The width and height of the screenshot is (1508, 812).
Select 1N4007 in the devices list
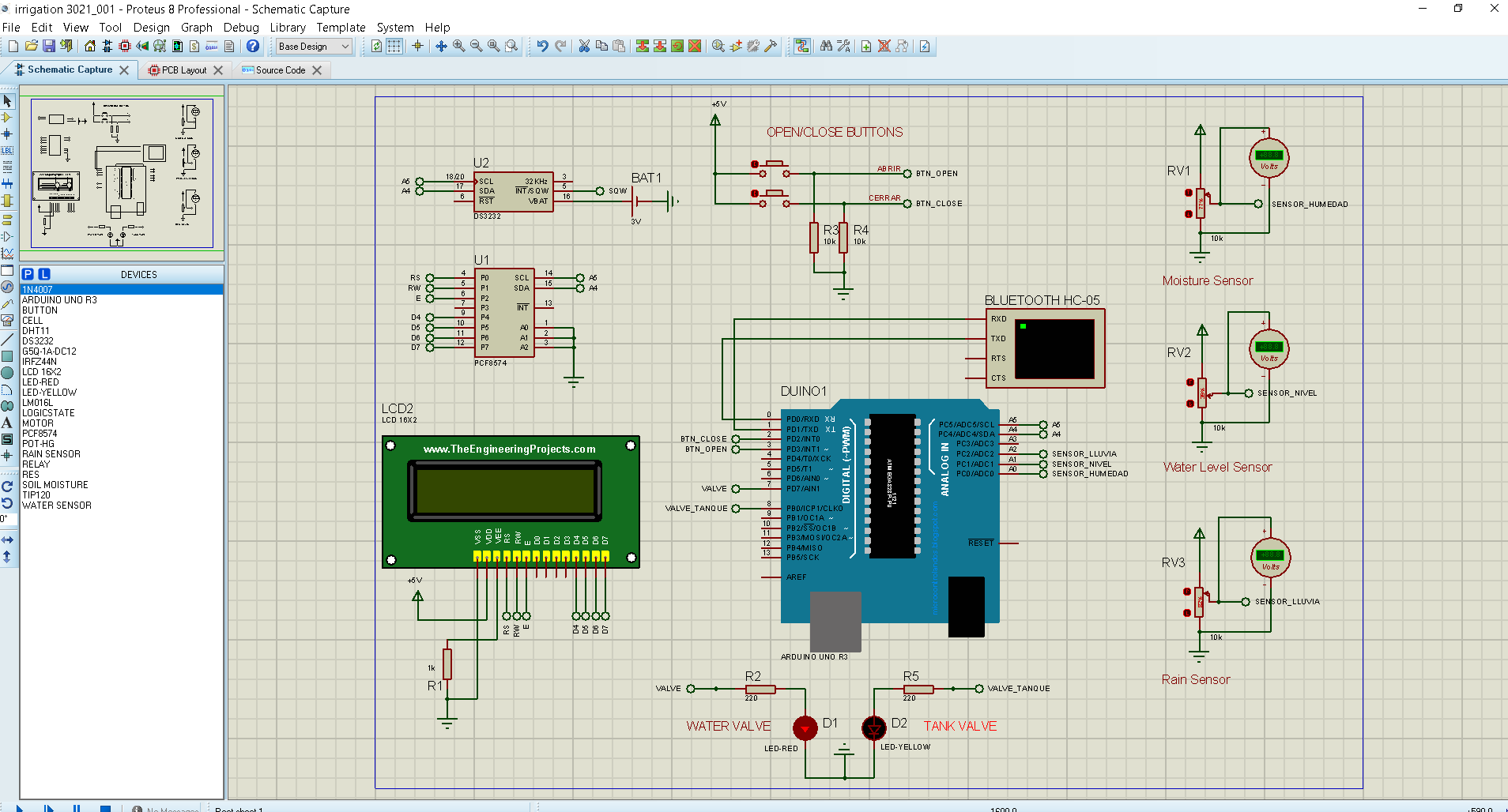tap(122, 290)
